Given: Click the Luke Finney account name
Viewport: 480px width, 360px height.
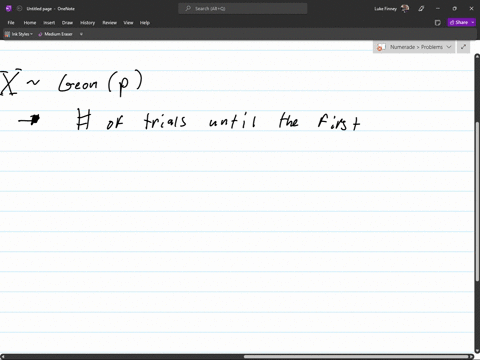Looking at the screenshot, I should coord(386,9).
